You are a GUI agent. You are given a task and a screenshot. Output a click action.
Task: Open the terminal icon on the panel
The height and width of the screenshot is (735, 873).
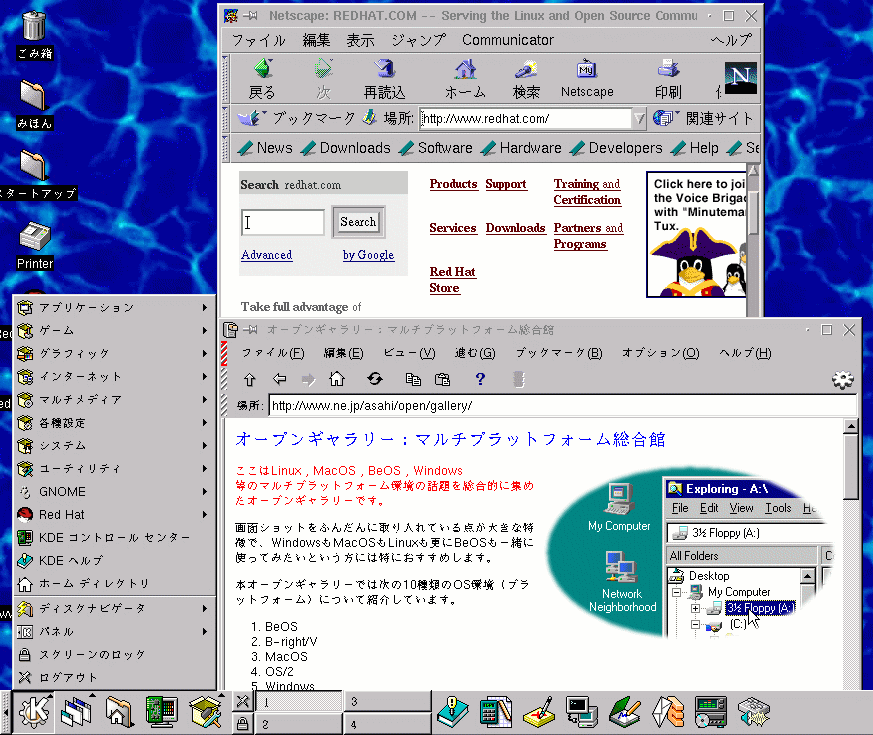click(x=581, y=712)
